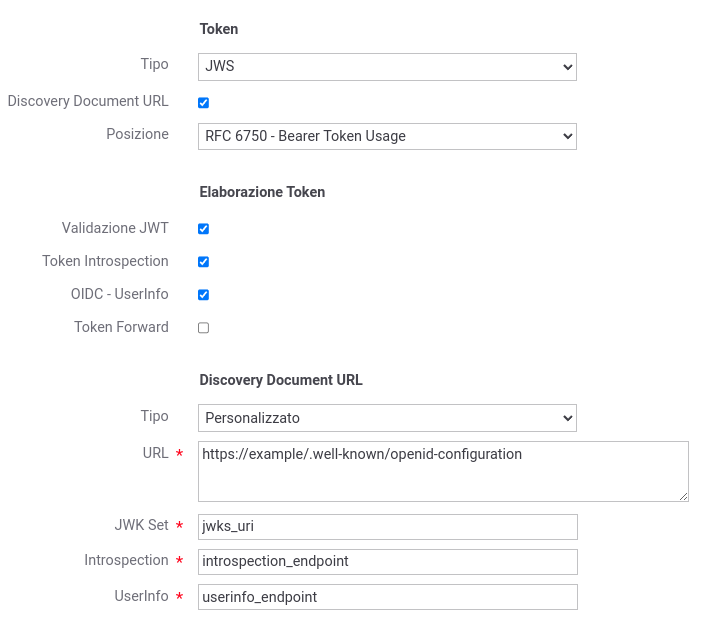Click the JWS dropdown chevron arrow

point(567,67)
